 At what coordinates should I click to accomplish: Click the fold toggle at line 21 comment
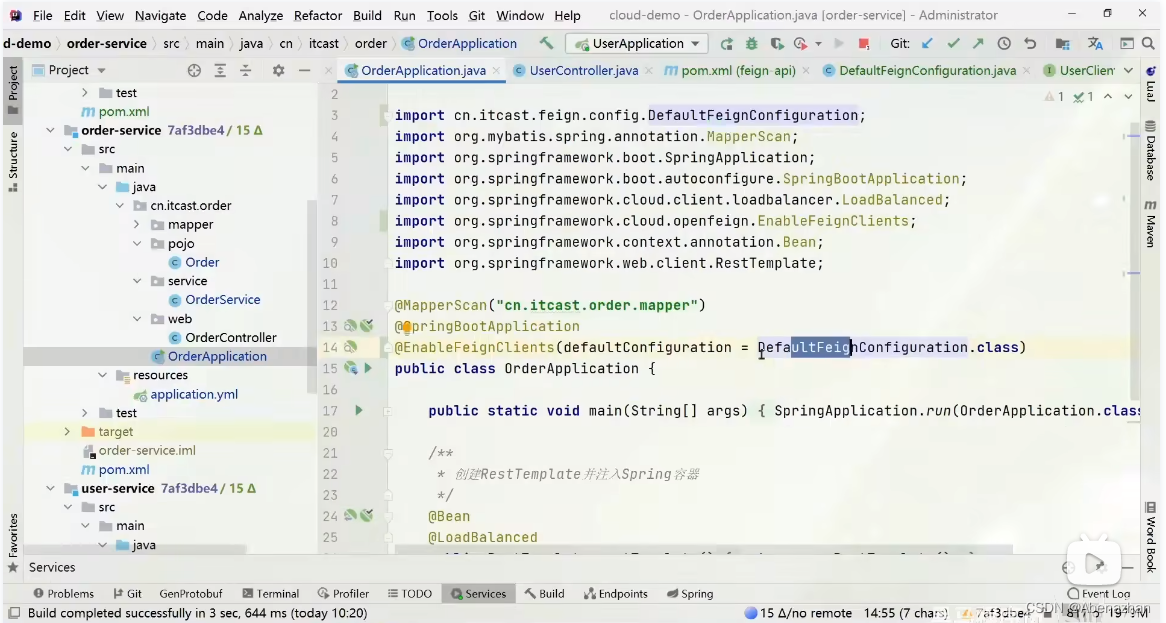tap(387, 453)
